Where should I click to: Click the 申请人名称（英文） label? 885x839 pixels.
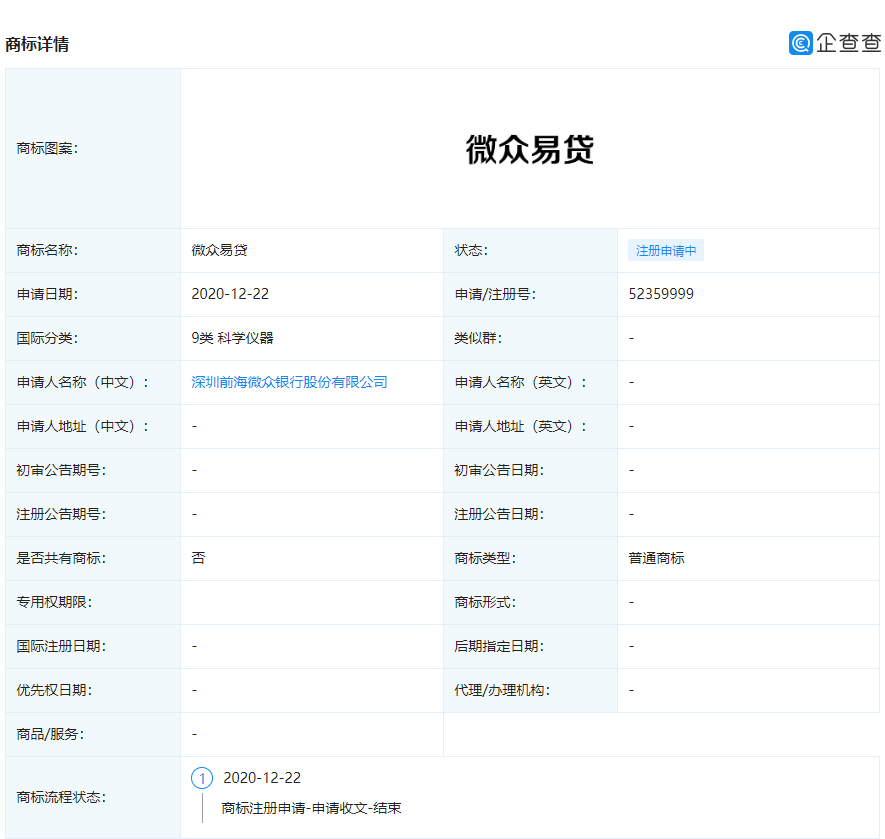tap(520, 382)
